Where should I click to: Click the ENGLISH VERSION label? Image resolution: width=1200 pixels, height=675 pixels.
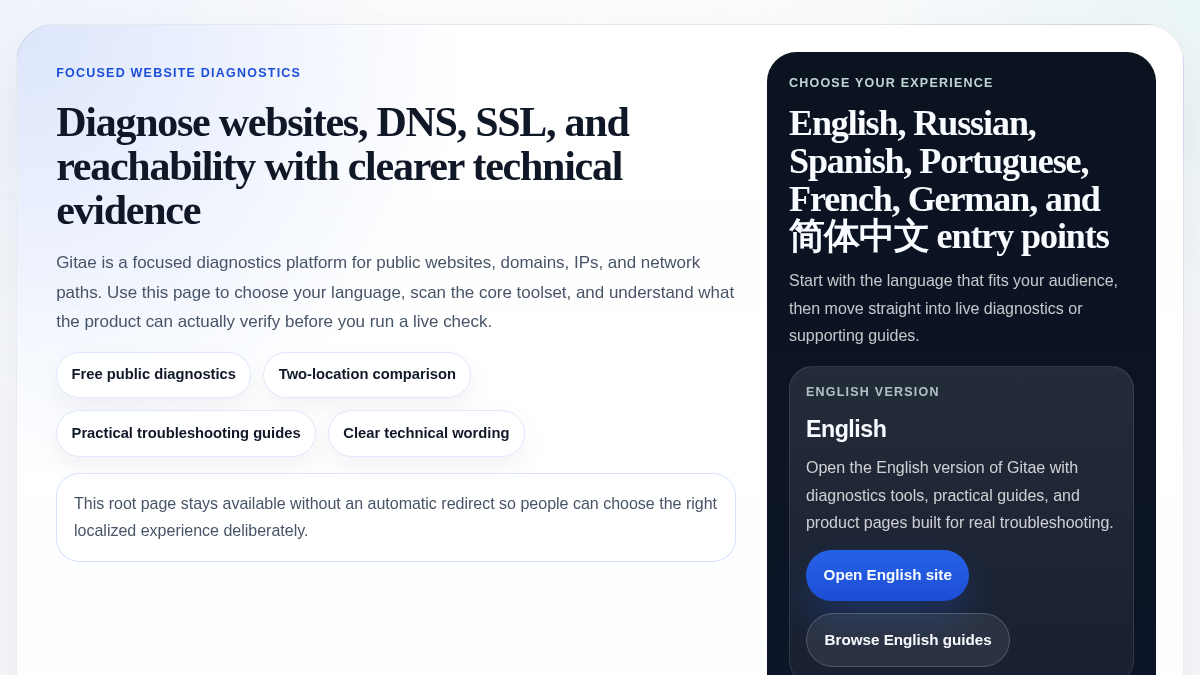(x=873, y=392)
